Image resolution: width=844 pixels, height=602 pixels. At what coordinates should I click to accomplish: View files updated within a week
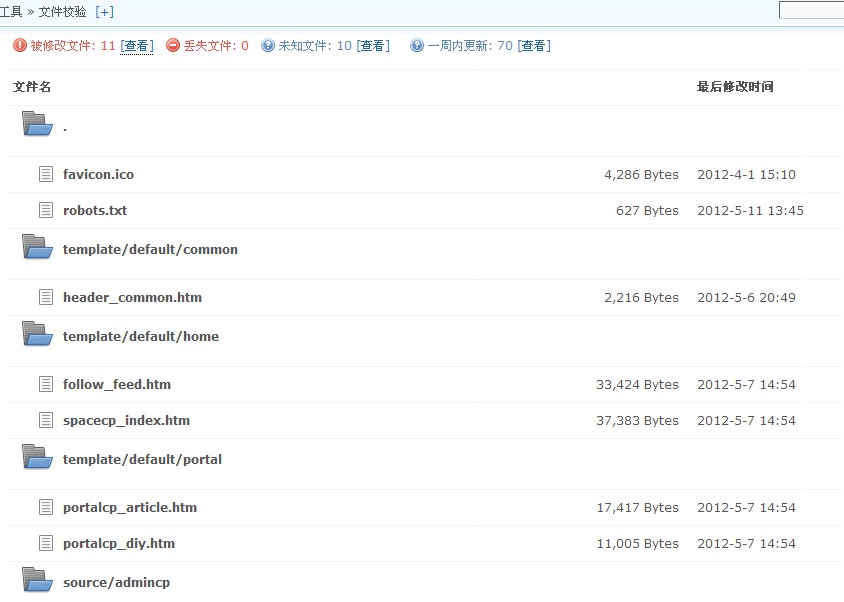[534, 46]
